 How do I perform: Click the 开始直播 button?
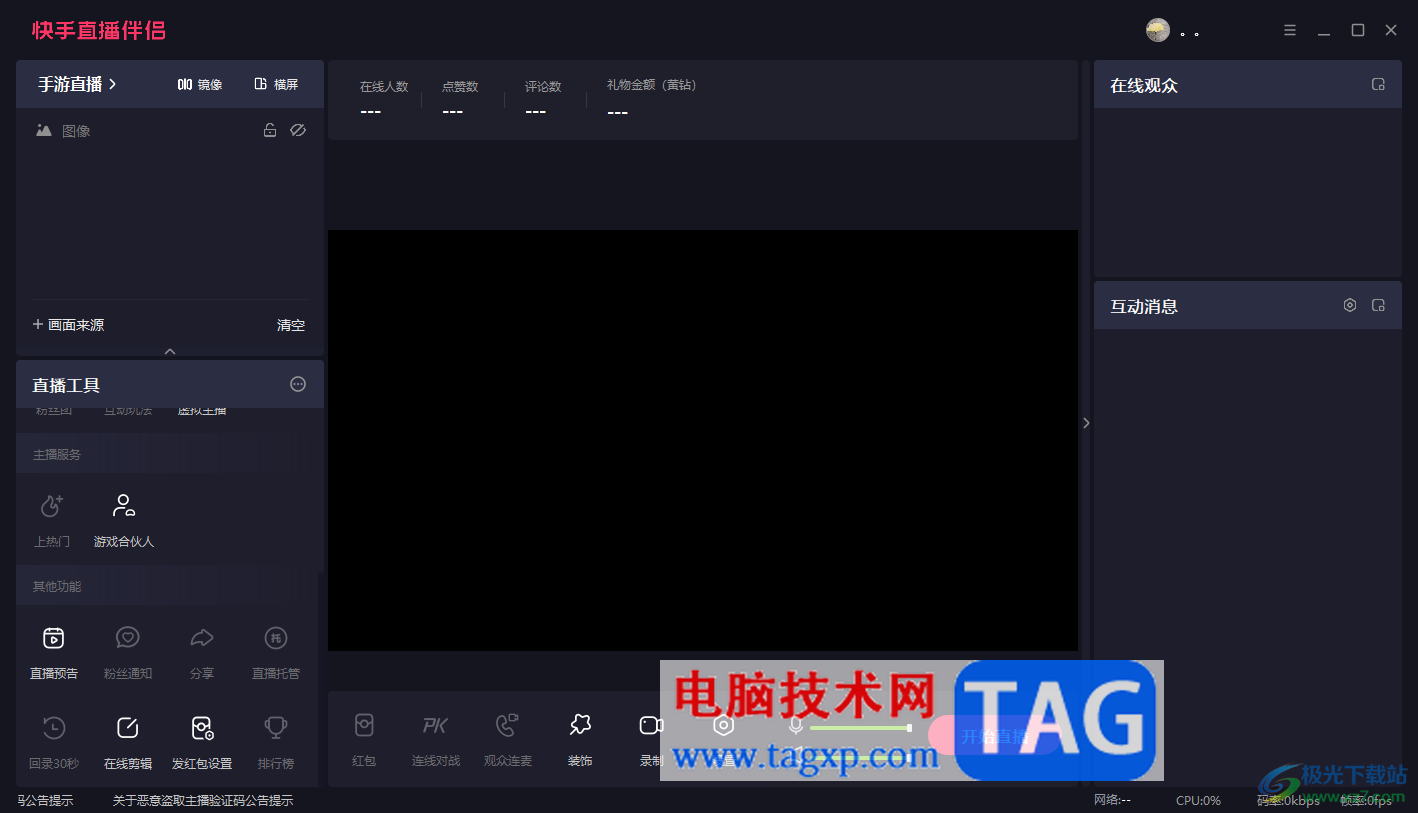click(993, 736)
